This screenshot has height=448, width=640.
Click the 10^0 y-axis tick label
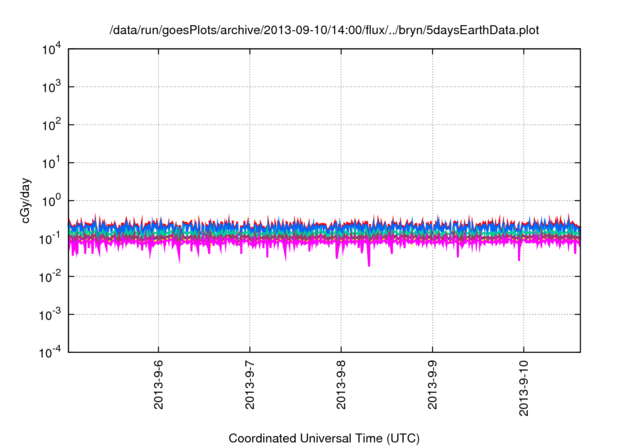click(x=51, y=201)
